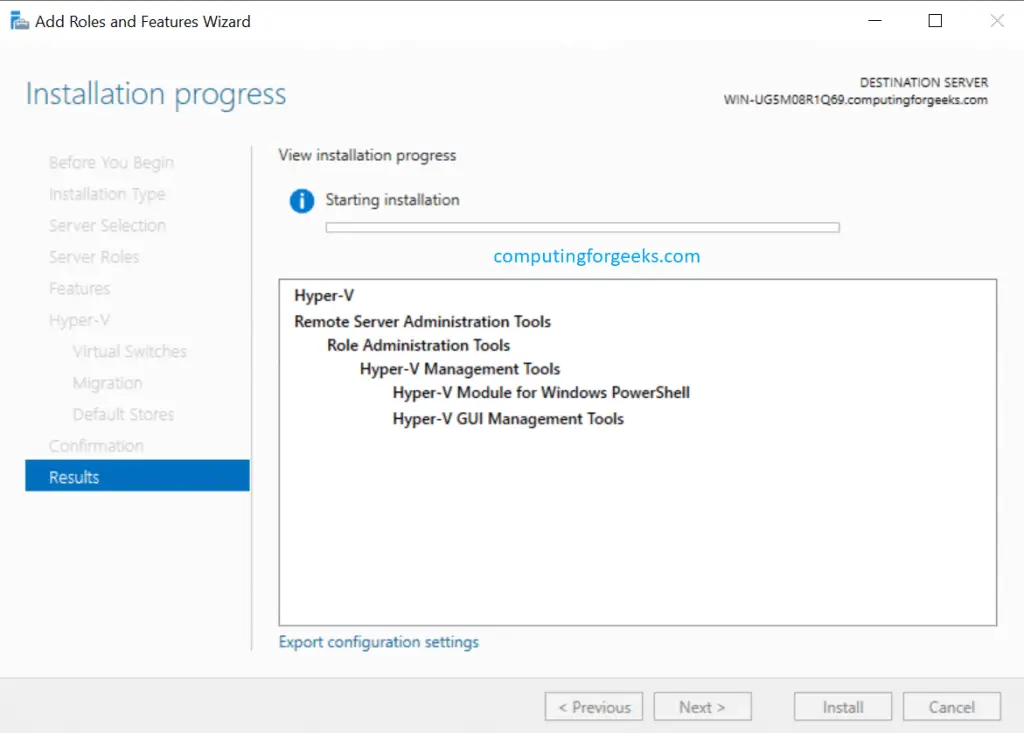Go to the Before You Begin step
1024x733 pixels.
[112, 162]
